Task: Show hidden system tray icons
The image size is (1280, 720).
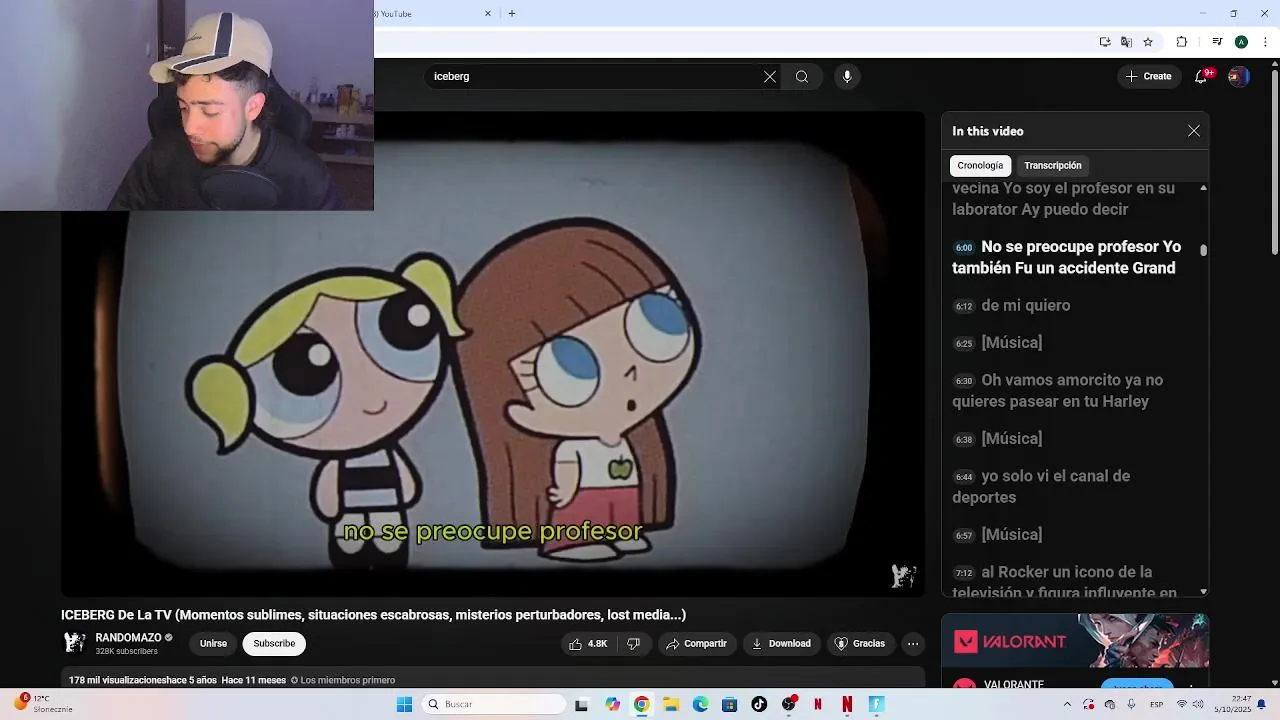Action: click(x=1067, y=704)
